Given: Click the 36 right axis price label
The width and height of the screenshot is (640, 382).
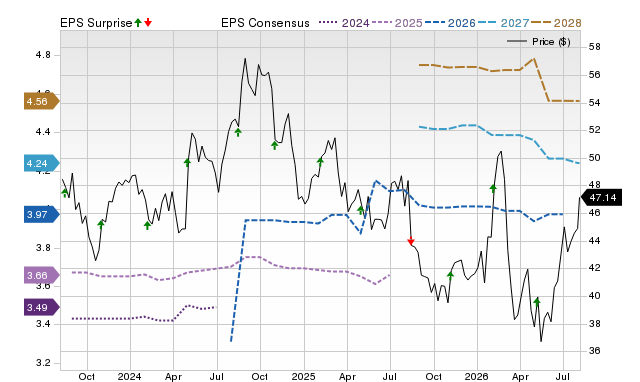Looking at the screenshot, I should 595,351.
